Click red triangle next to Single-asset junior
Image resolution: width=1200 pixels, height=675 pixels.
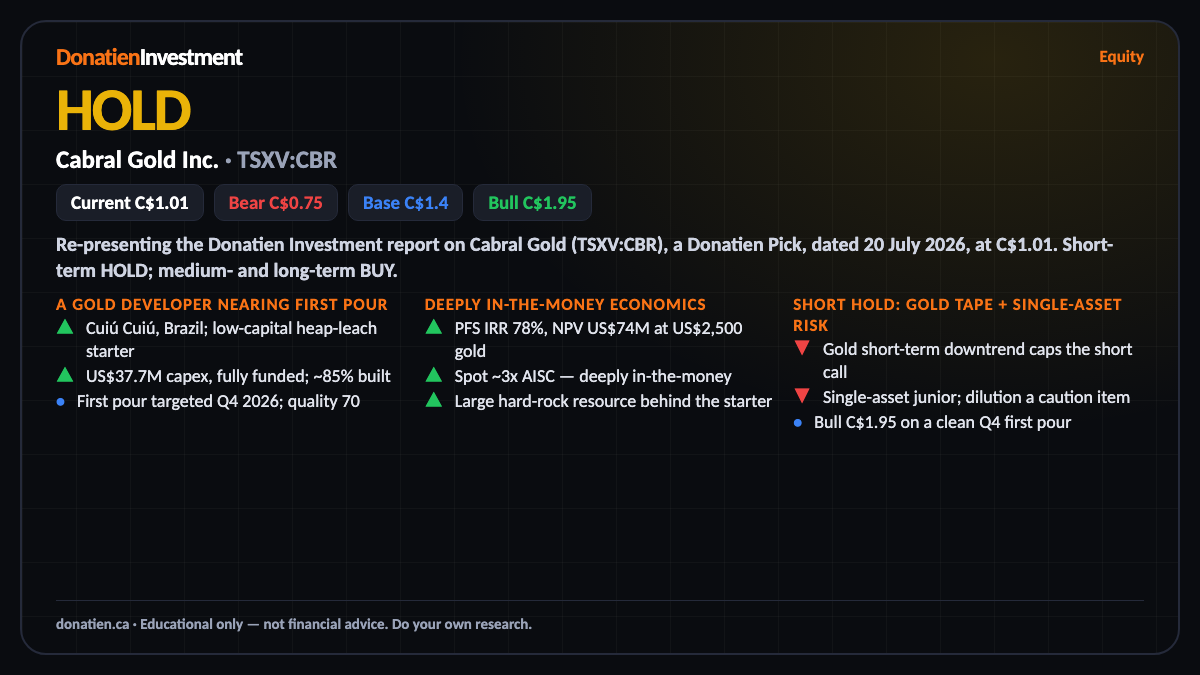point(801,397)
